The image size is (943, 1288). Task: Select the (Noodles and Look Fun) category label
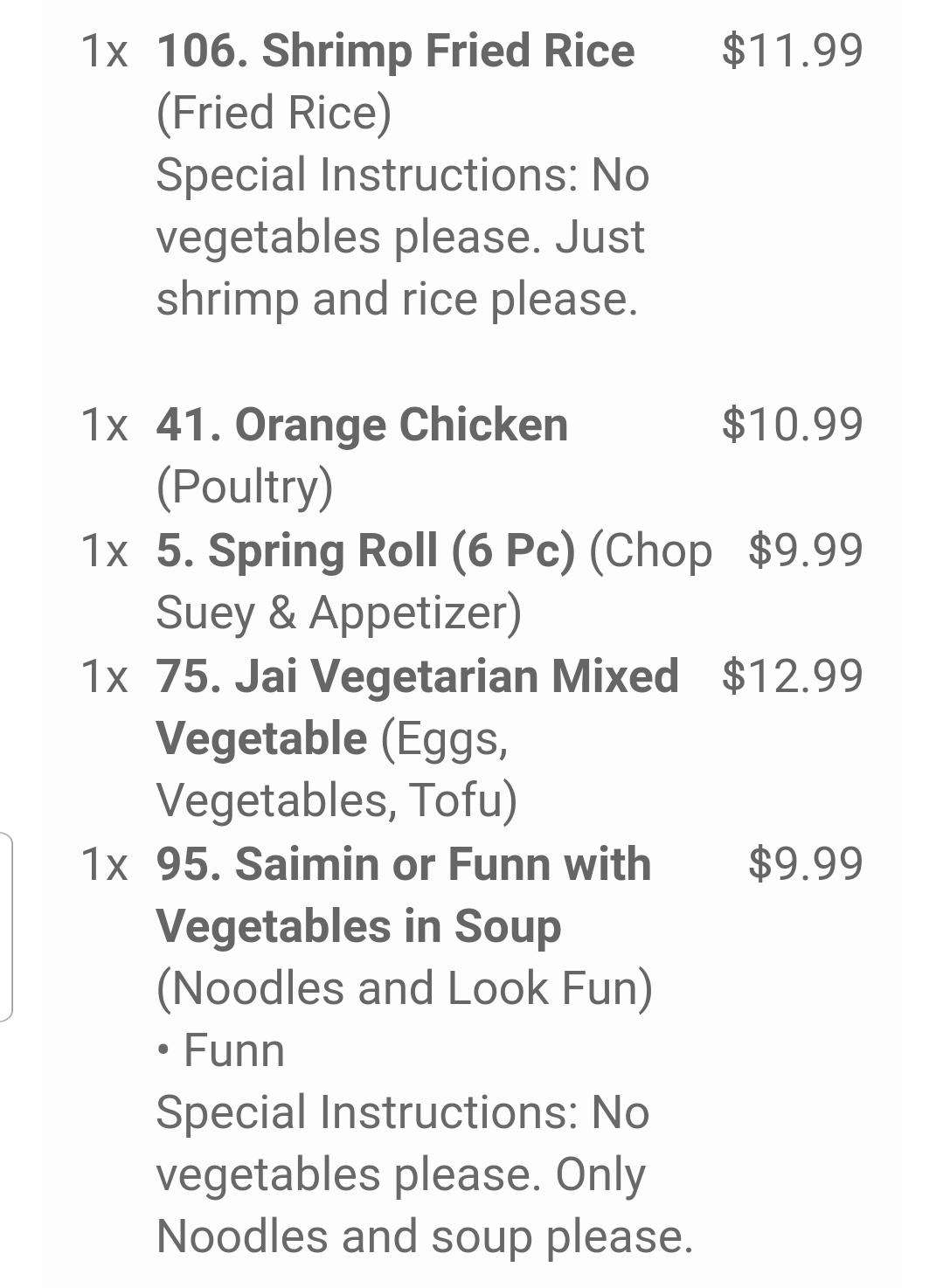click(404, 989)
